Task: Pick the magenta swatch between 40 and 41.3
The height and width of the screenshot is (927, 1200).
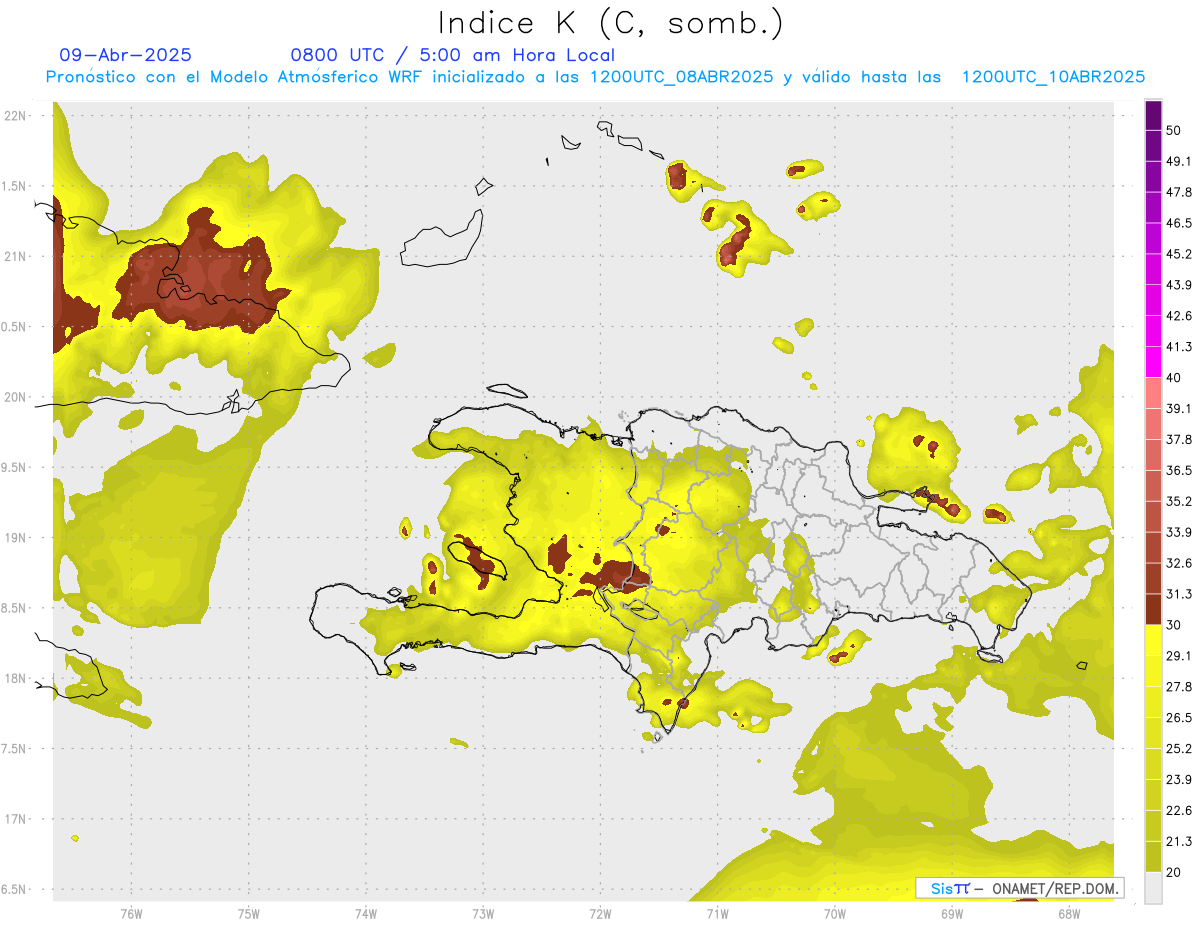Action: (x=1153, y=362)
